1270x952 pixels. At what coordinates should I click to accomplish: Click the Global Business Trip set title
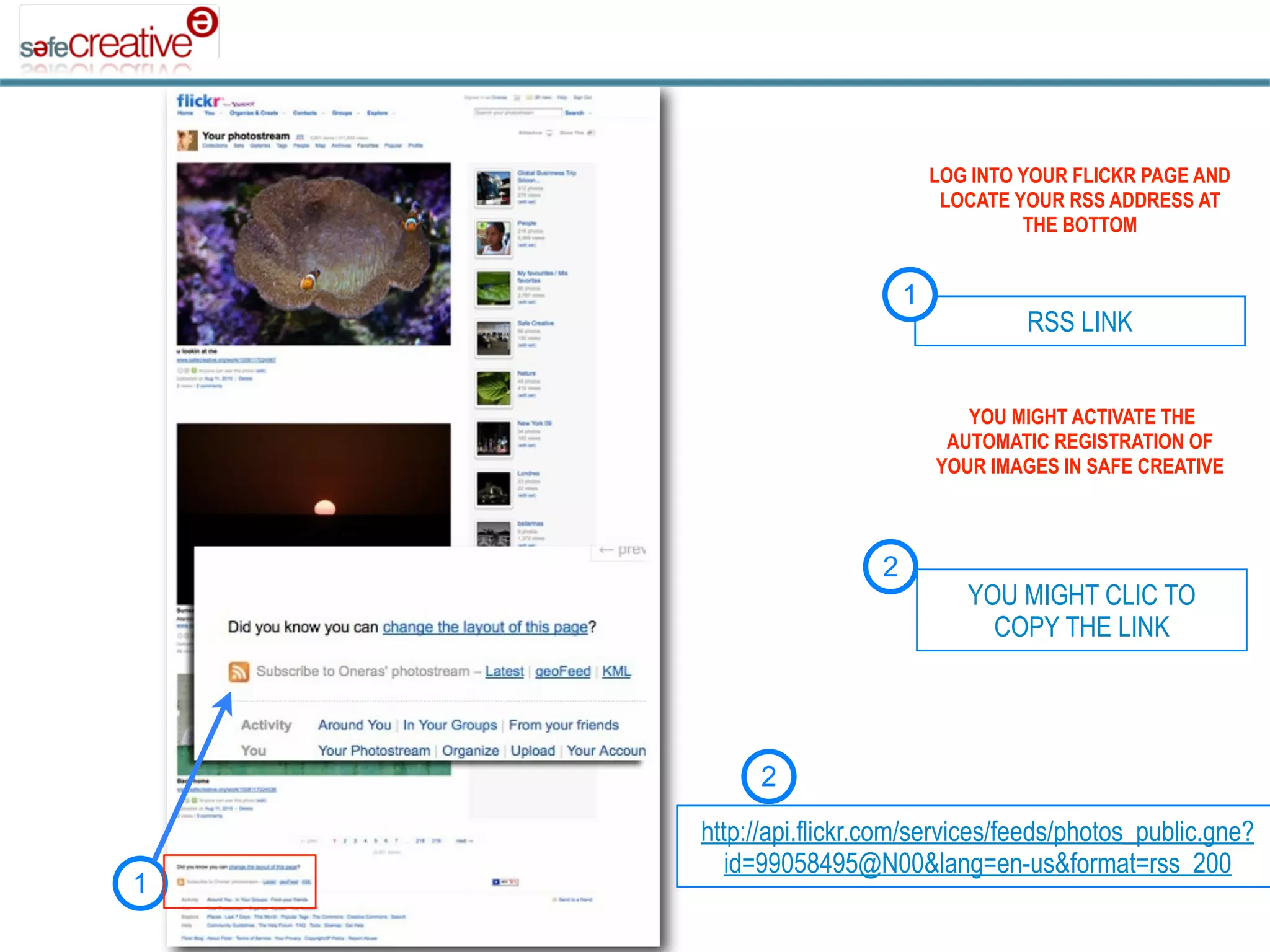[546, 176]
